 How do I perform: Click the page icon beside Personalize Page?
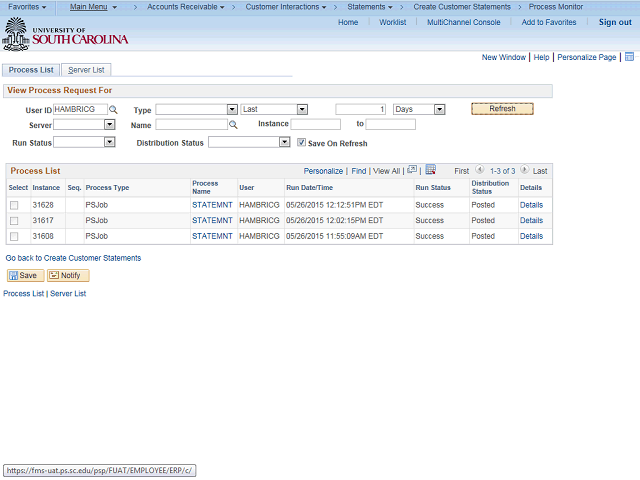coord(629,57)
